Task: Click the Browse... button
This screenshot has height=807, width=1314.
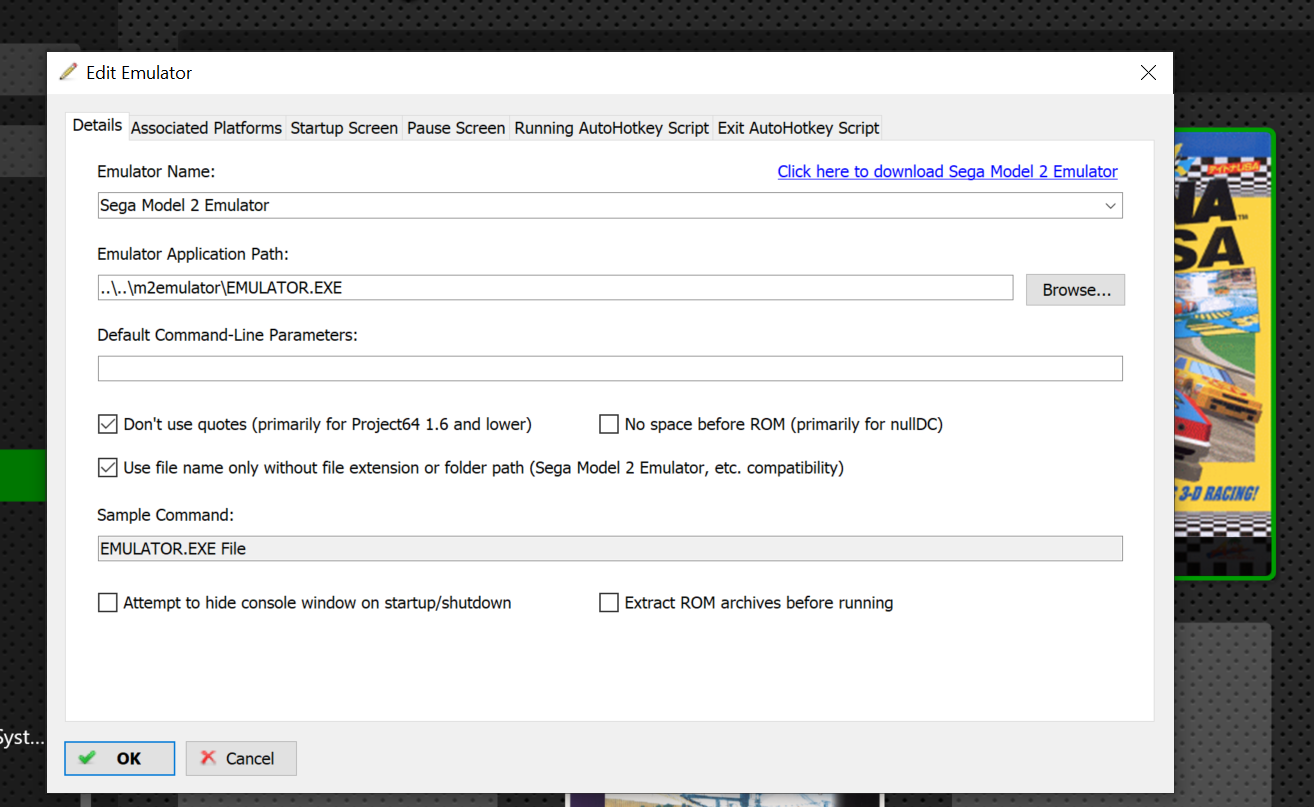Action: (x=1076, y=290)
